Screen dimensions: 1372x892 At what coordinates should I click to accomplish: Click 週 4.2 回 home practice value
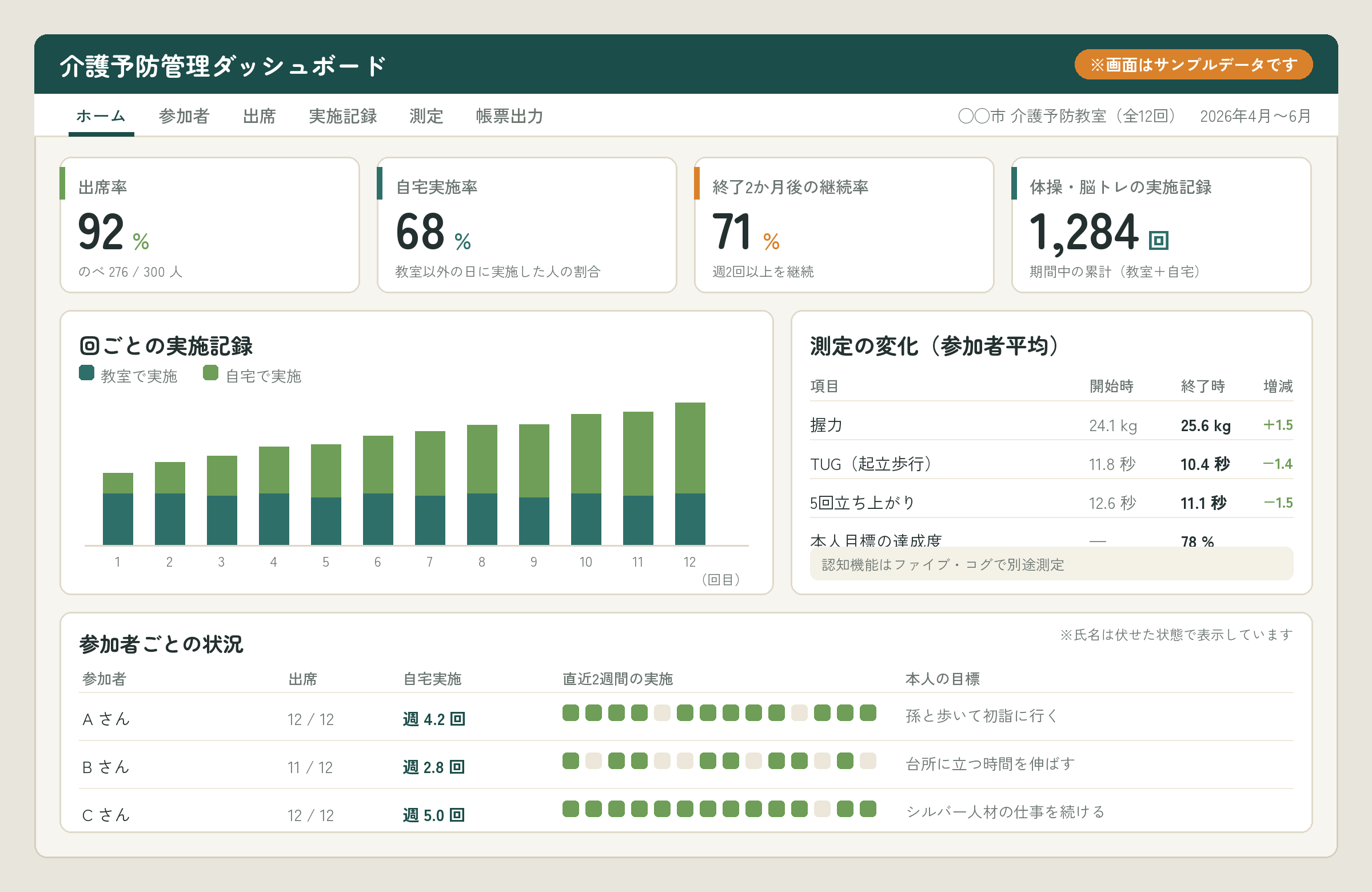click(433, 719)
